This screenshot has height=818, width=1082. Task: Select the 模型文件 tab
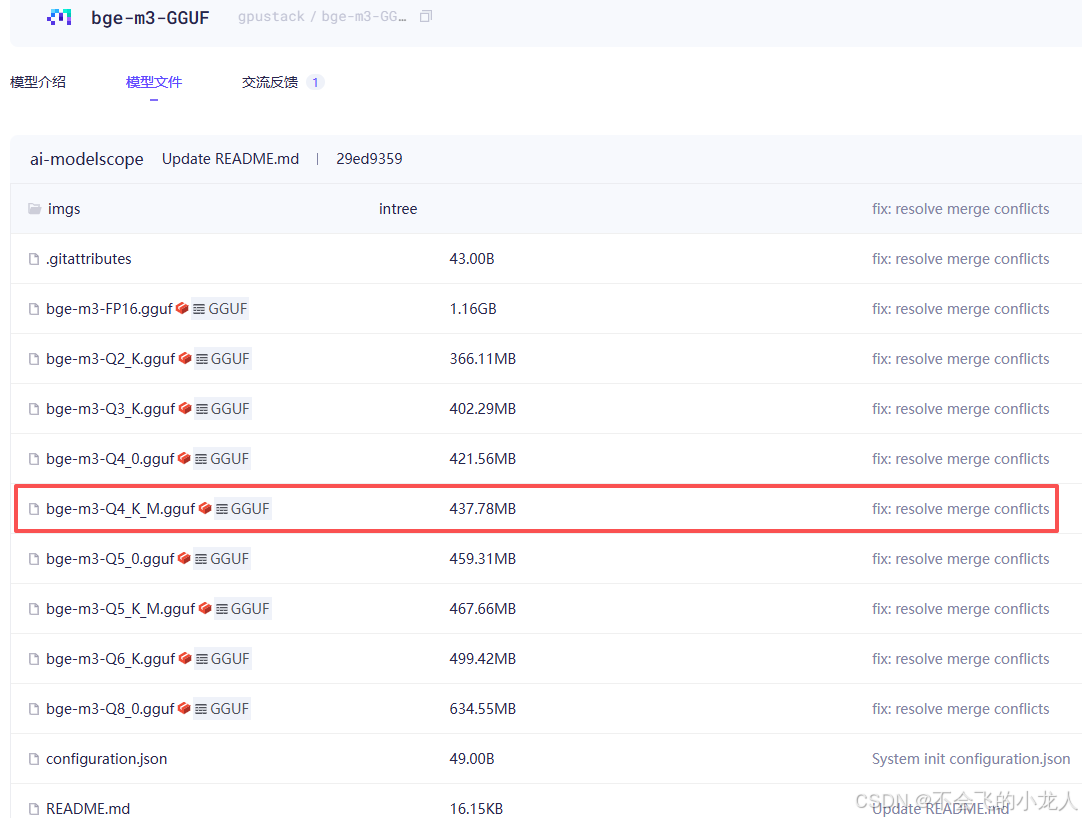pyautogui.click(x=154, y=82)
